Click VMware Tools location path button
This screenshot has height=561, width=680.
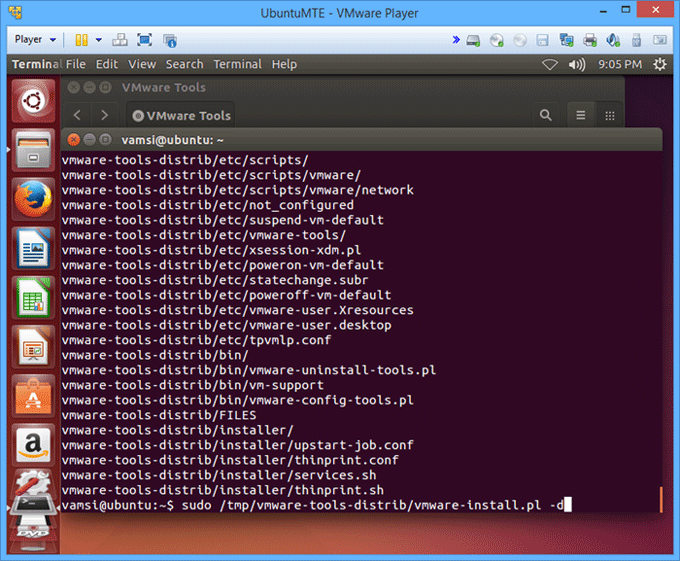pos(181,116)
